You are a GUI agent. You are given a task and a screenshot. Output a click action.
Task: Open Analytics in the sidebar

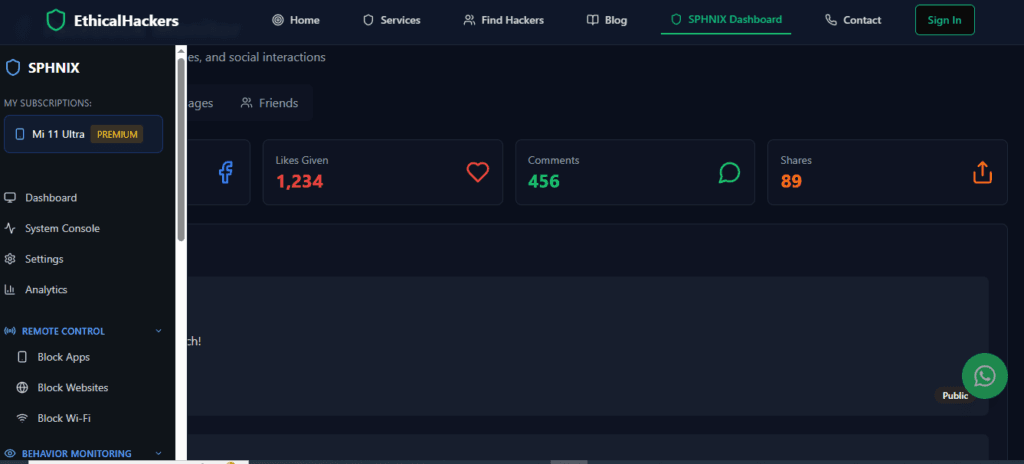[84, 290]
